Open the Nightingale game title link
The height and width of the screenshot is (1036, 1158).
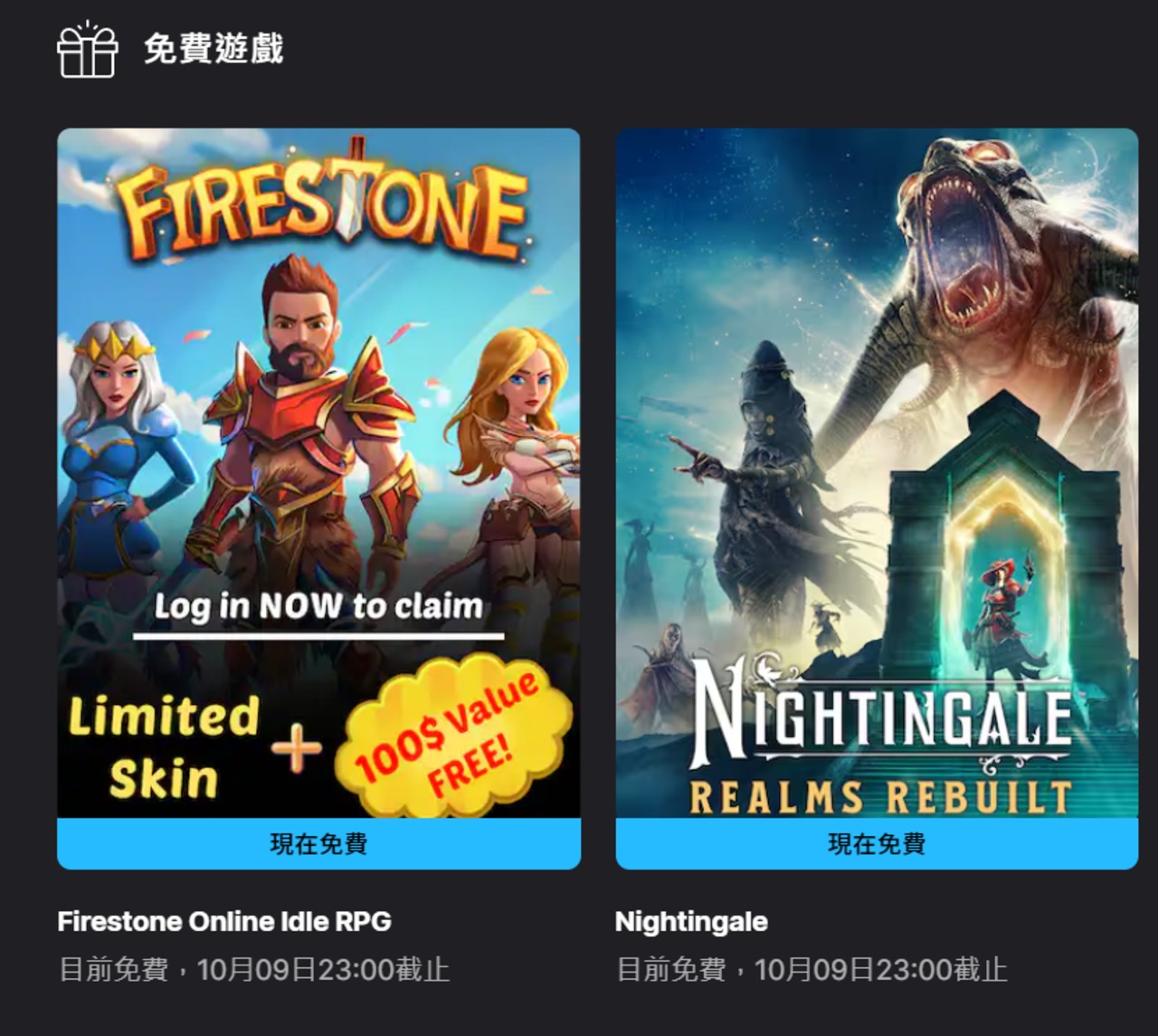pyautogui.click(x=691, y=922)
